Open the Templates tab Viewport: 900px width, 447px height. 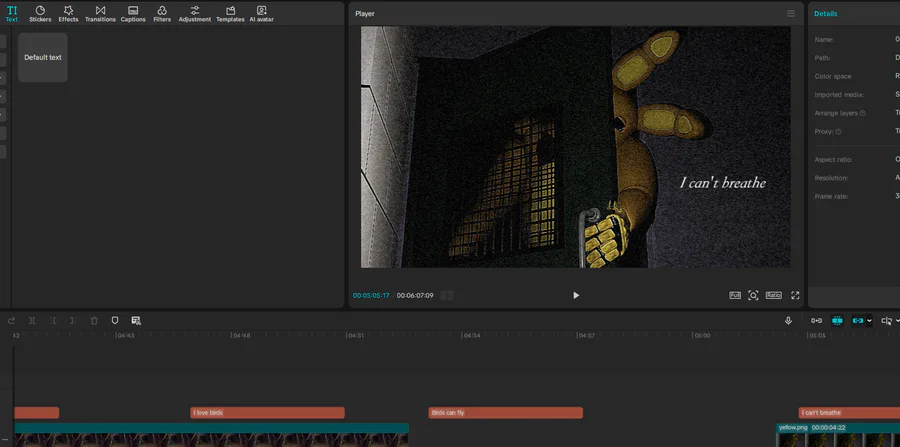(230, 14)
